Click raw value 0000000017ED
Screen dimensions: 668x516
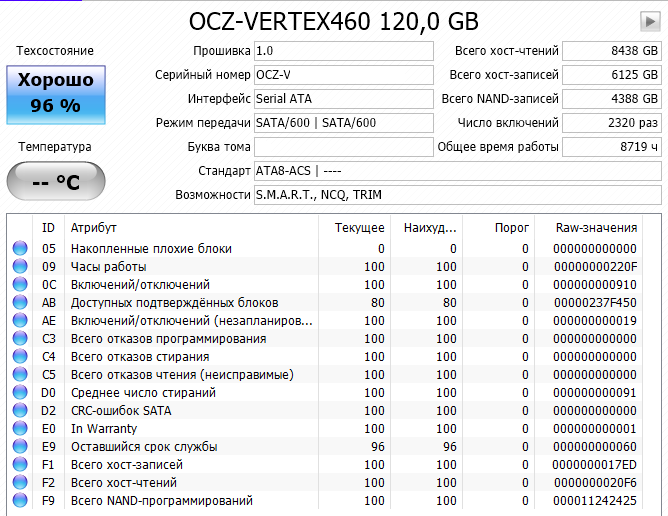click(595, 464)
